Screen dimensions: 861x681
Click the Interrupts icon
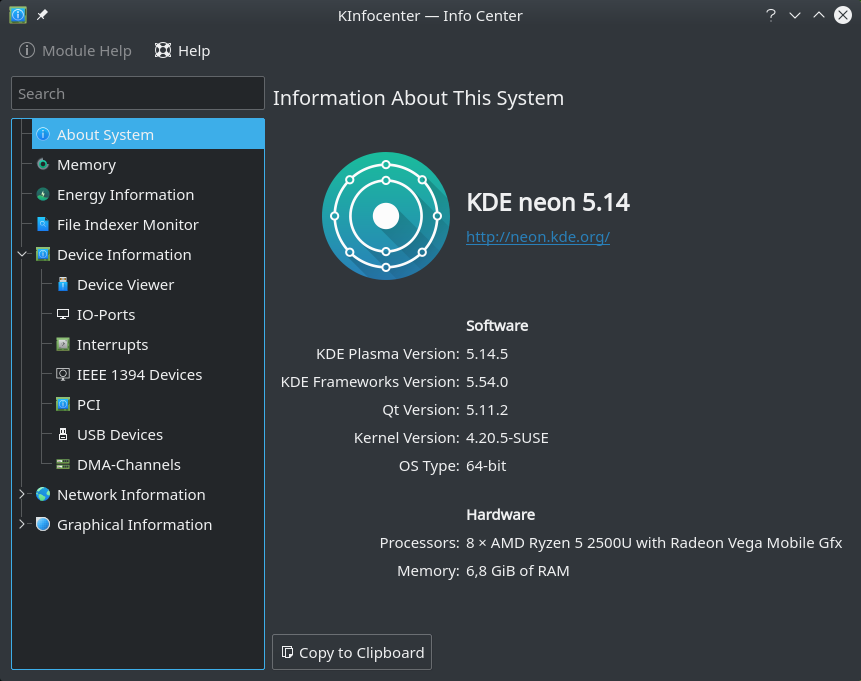[x=63, y=344]
